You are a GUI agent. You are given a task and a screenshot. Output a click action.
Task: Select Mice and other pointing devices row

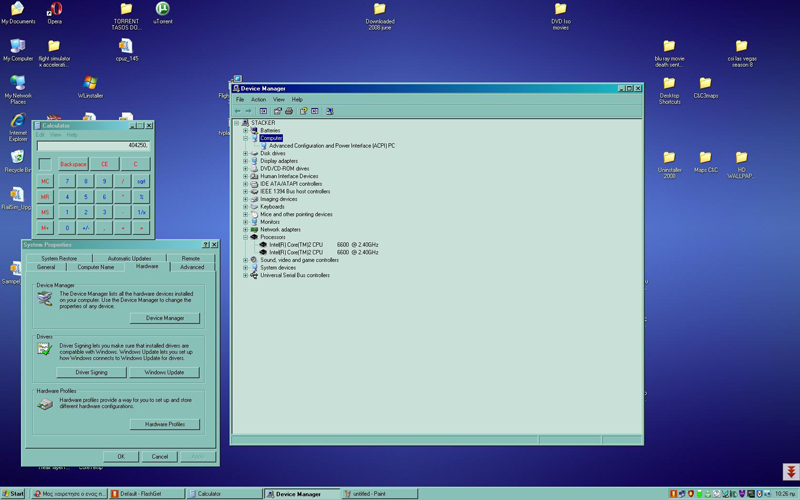pyautogui.click(x=296, y=215)
